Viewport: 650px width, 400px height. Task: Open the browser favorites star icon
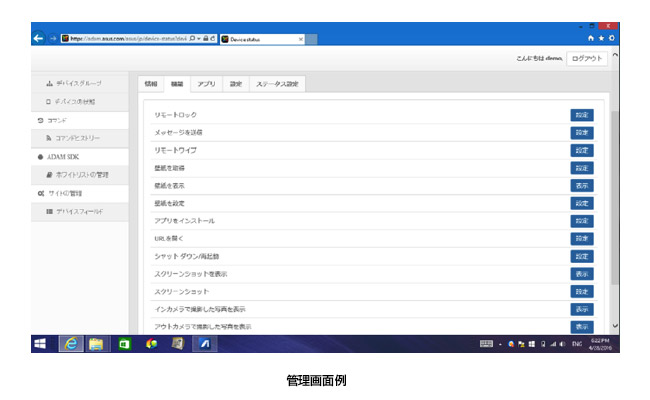601,38
